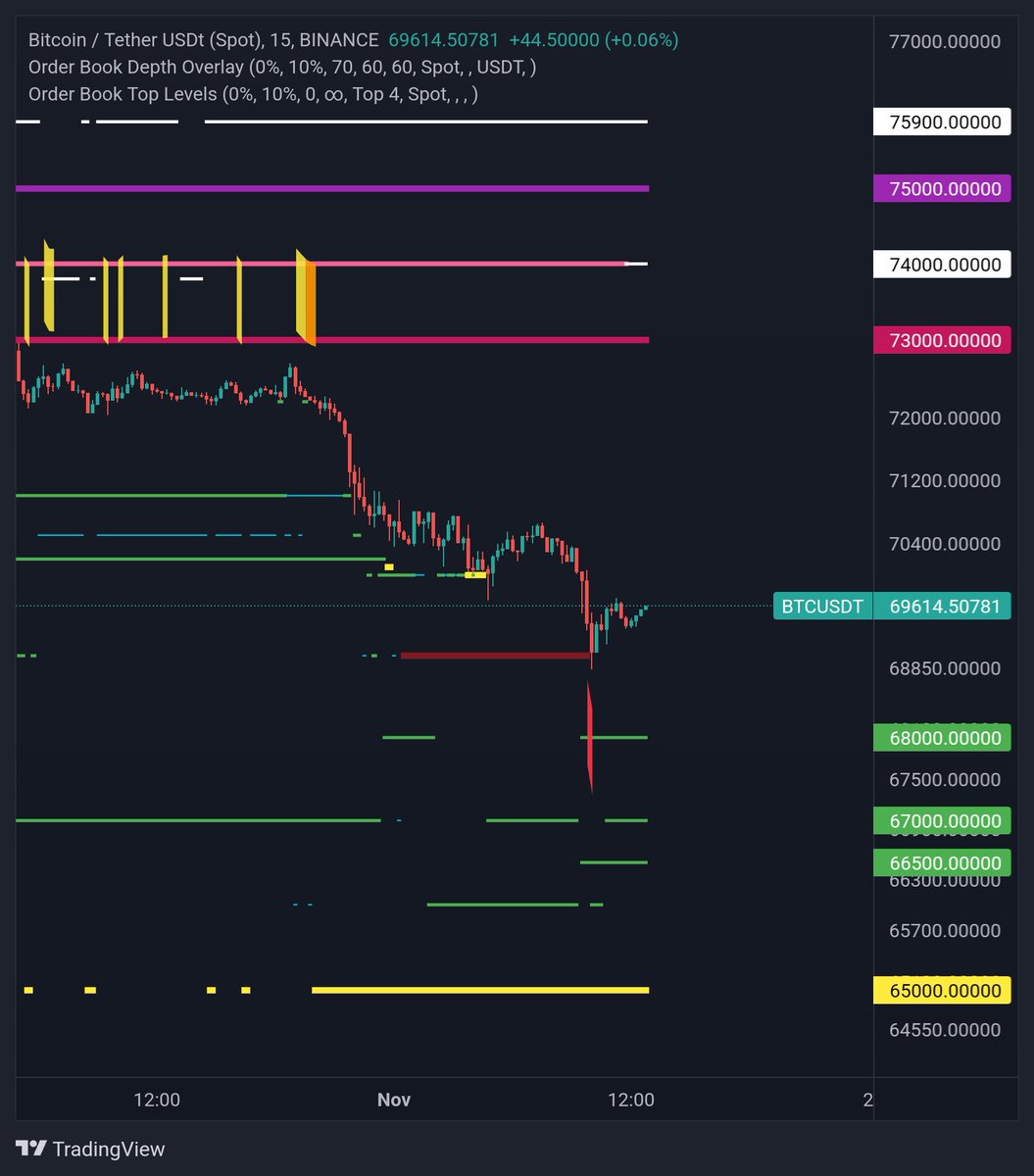Click the 68850.00000 axis value
The width and height of the screenshot is (1034, 1176).
[945, 668]
